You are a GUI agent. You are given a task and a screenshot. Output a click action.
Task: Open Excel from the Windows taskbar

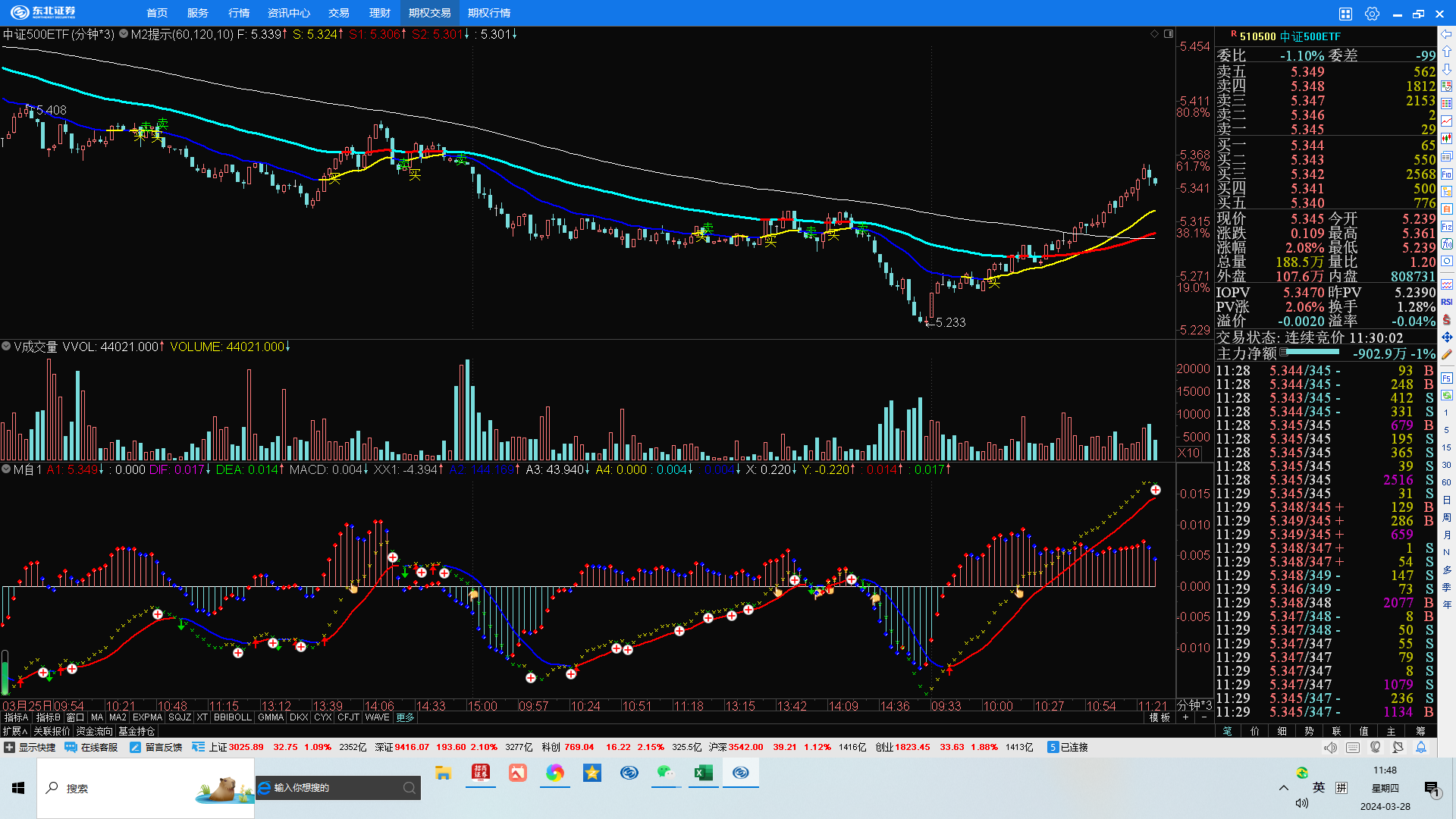point(703,773)
